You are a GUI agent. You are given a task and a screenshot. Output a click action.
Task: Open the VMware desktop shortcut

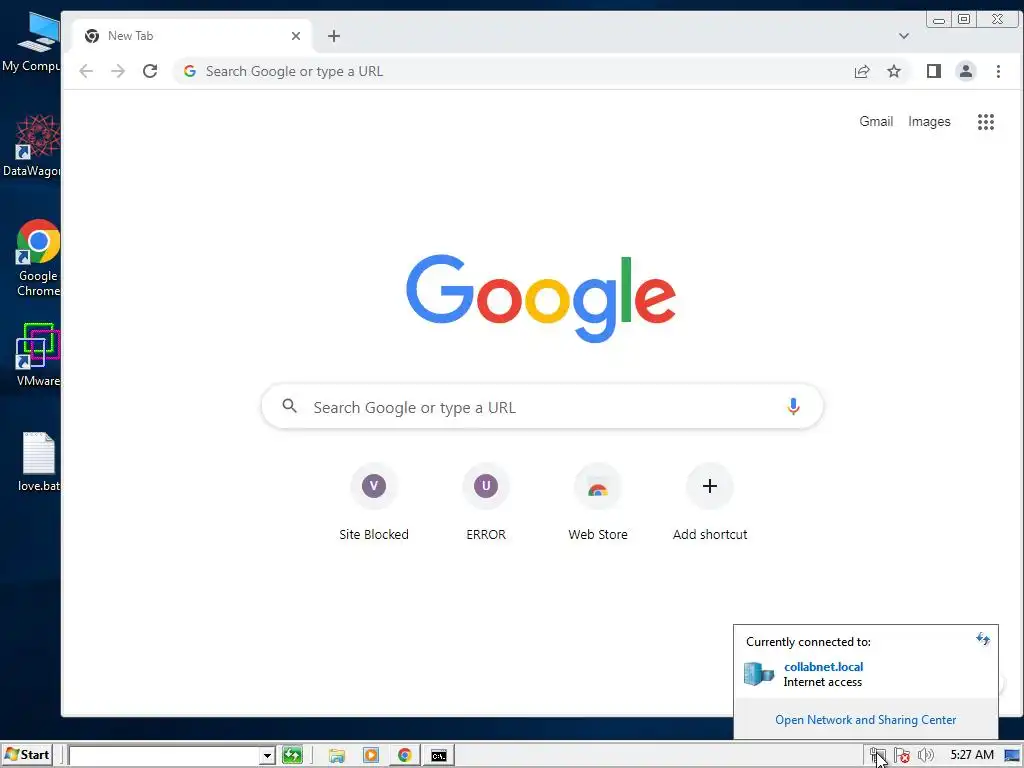[x=38, y=355]
